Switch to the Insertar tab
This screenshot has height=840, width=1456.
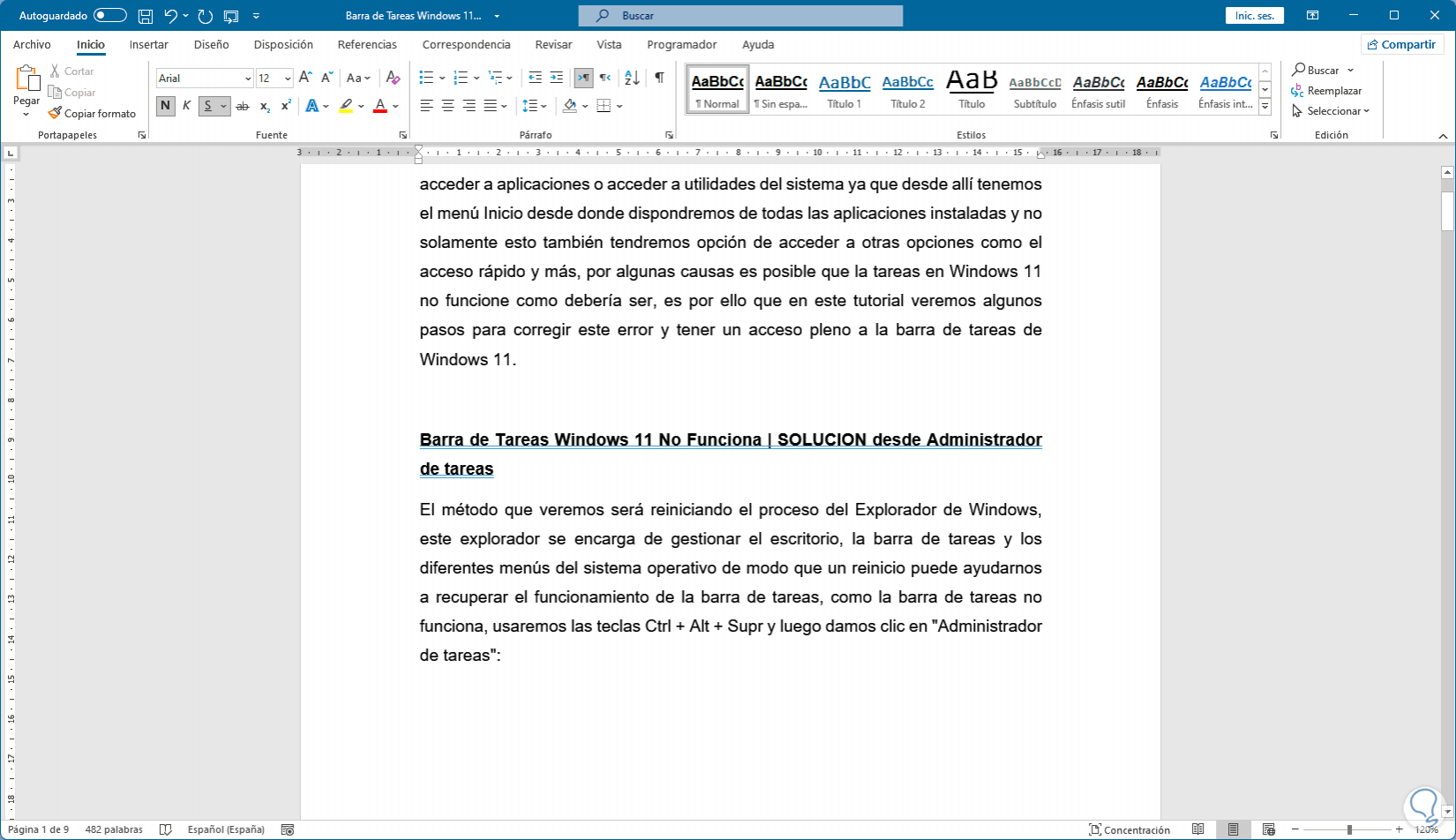pos(148,44)
